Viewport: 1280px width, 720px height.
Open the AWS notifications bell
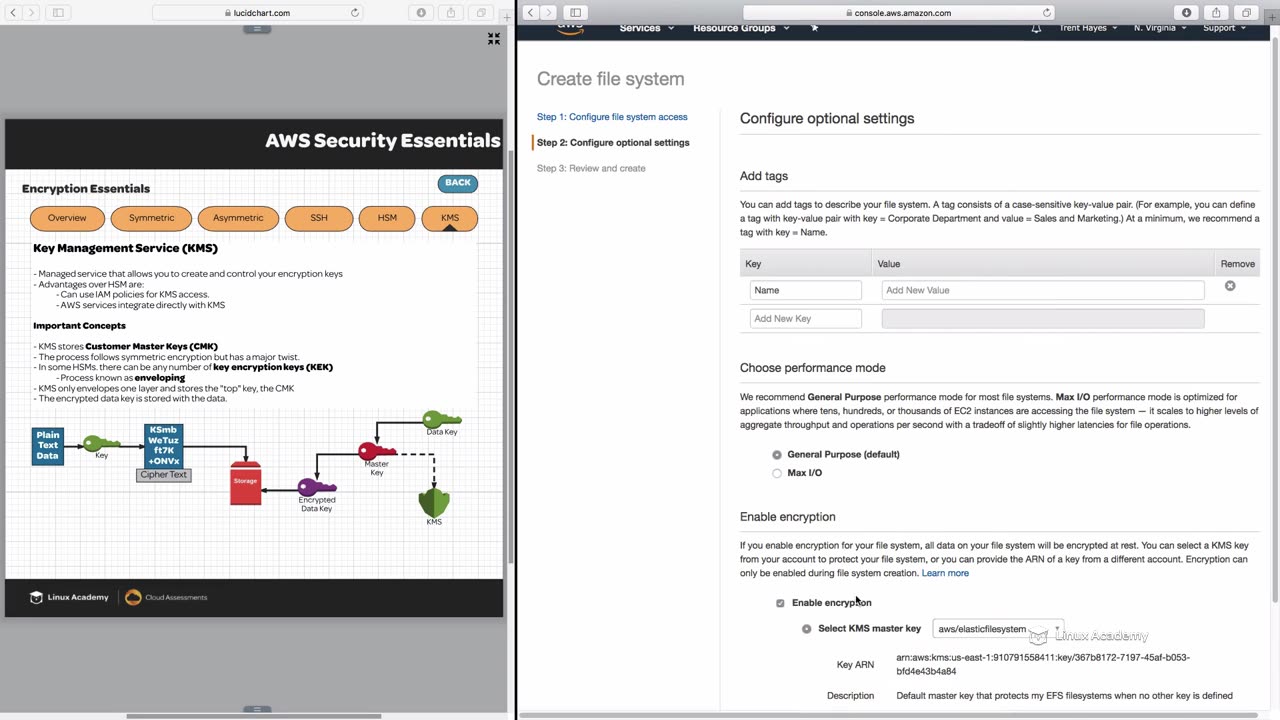(x=1036, y=28)
